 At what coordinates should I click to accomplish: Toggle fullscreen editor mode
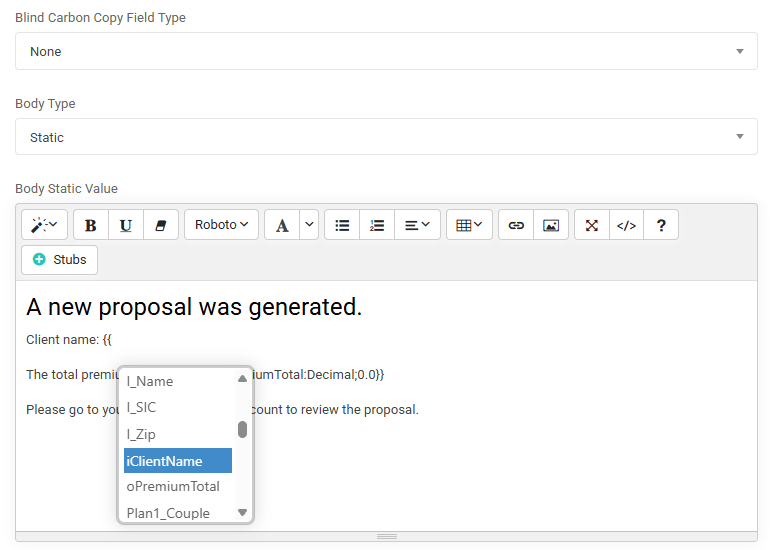(x=592, y=225)
